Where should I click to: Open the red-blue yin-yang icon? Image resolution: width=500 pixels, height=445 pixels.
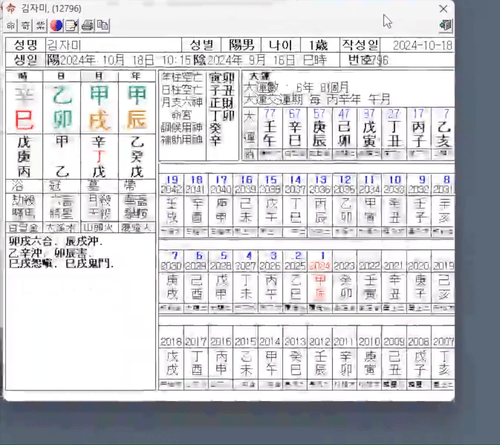[56, 26]
